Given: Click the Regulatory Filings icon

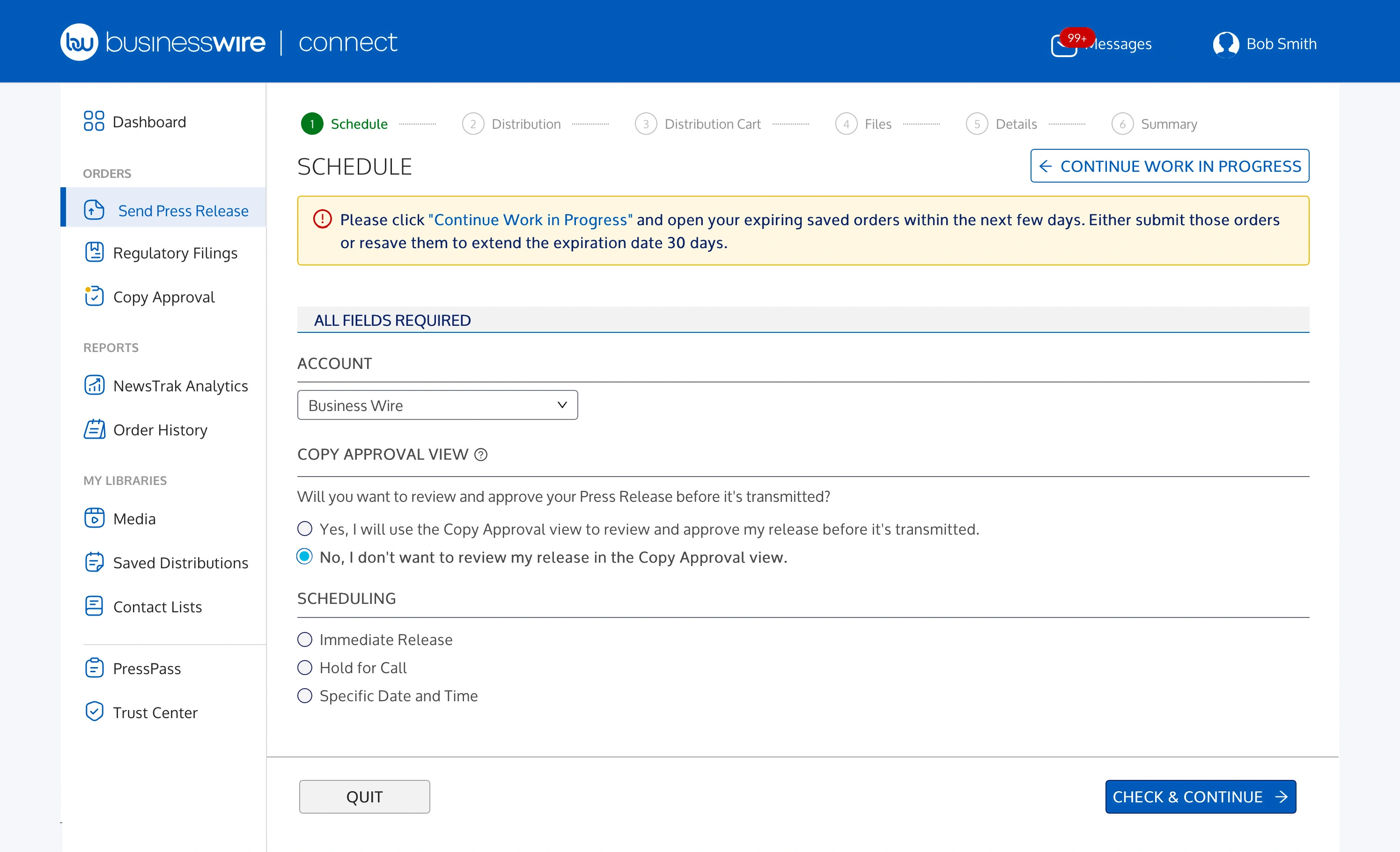Looking at the screenshot, I should click(94, 252).
